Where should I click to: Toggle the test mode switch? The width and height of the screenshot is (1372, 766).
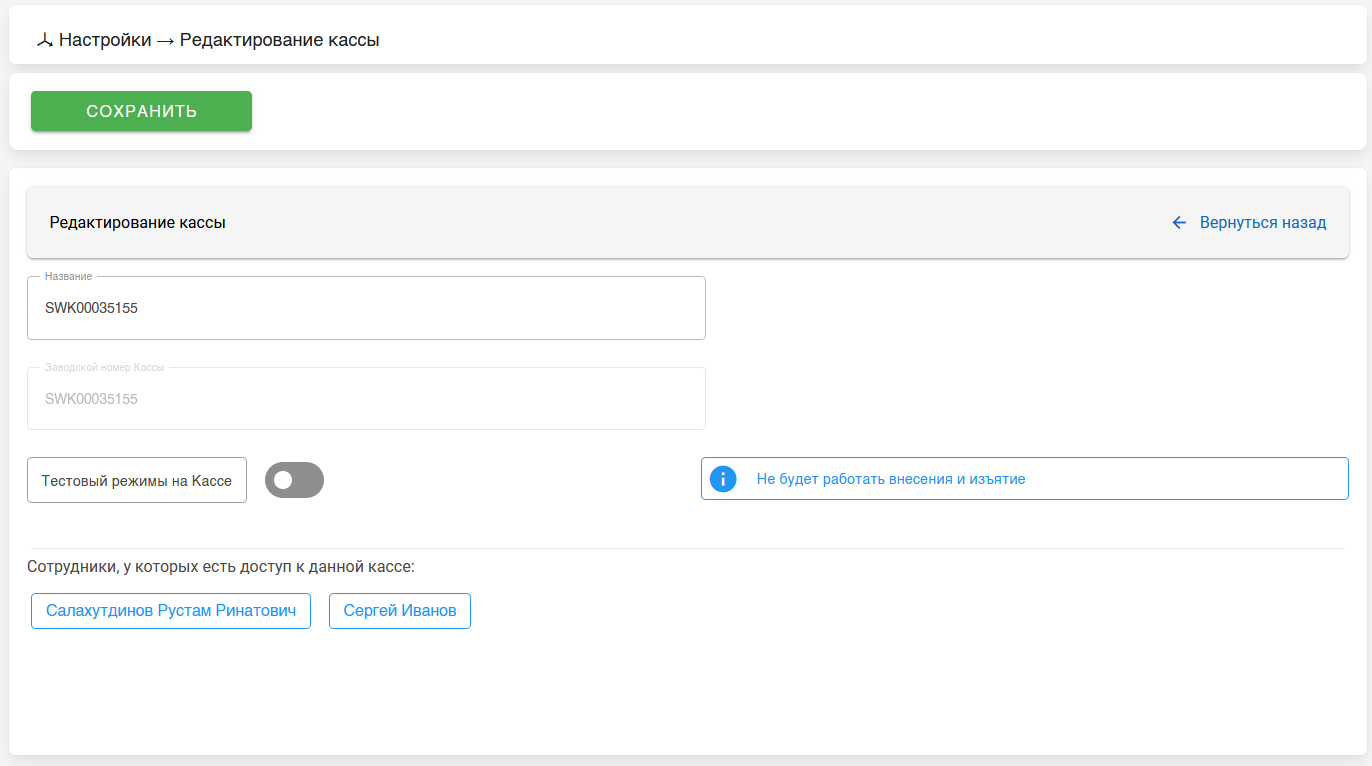coord(294,480)
